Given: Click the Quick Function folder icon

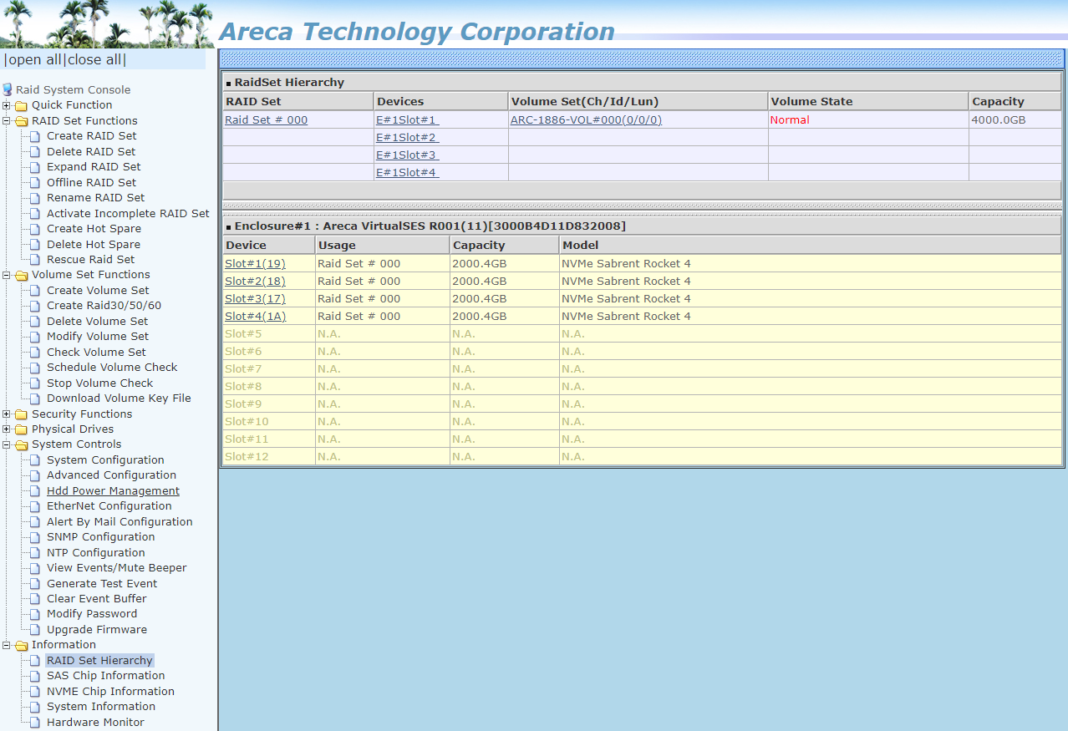Looking at the screenshot, I should pos(21,105).
